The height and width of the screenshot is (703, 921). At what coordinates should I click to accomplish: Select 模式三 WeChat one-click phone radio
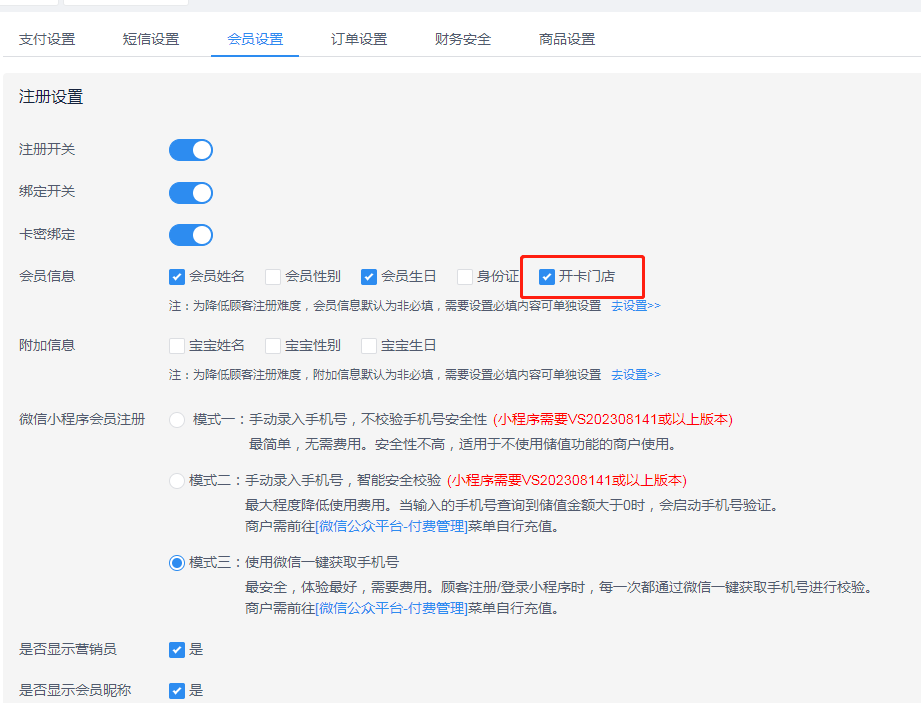click(x=177, y=563)
